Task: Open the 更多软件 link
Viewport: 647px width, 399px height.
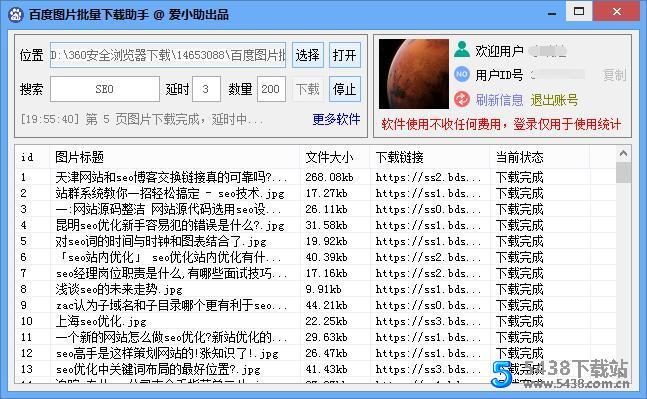Action: pyautogui.click(x=336, y=120)
